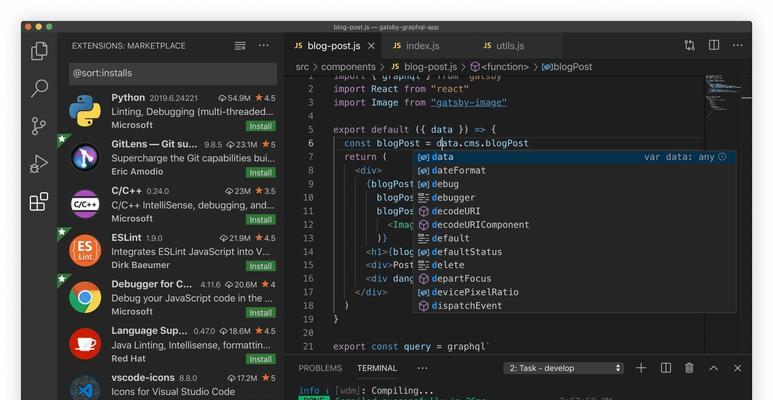
Task: Click the vscode-icons extension logo
Action: click(x=85, y=388)
